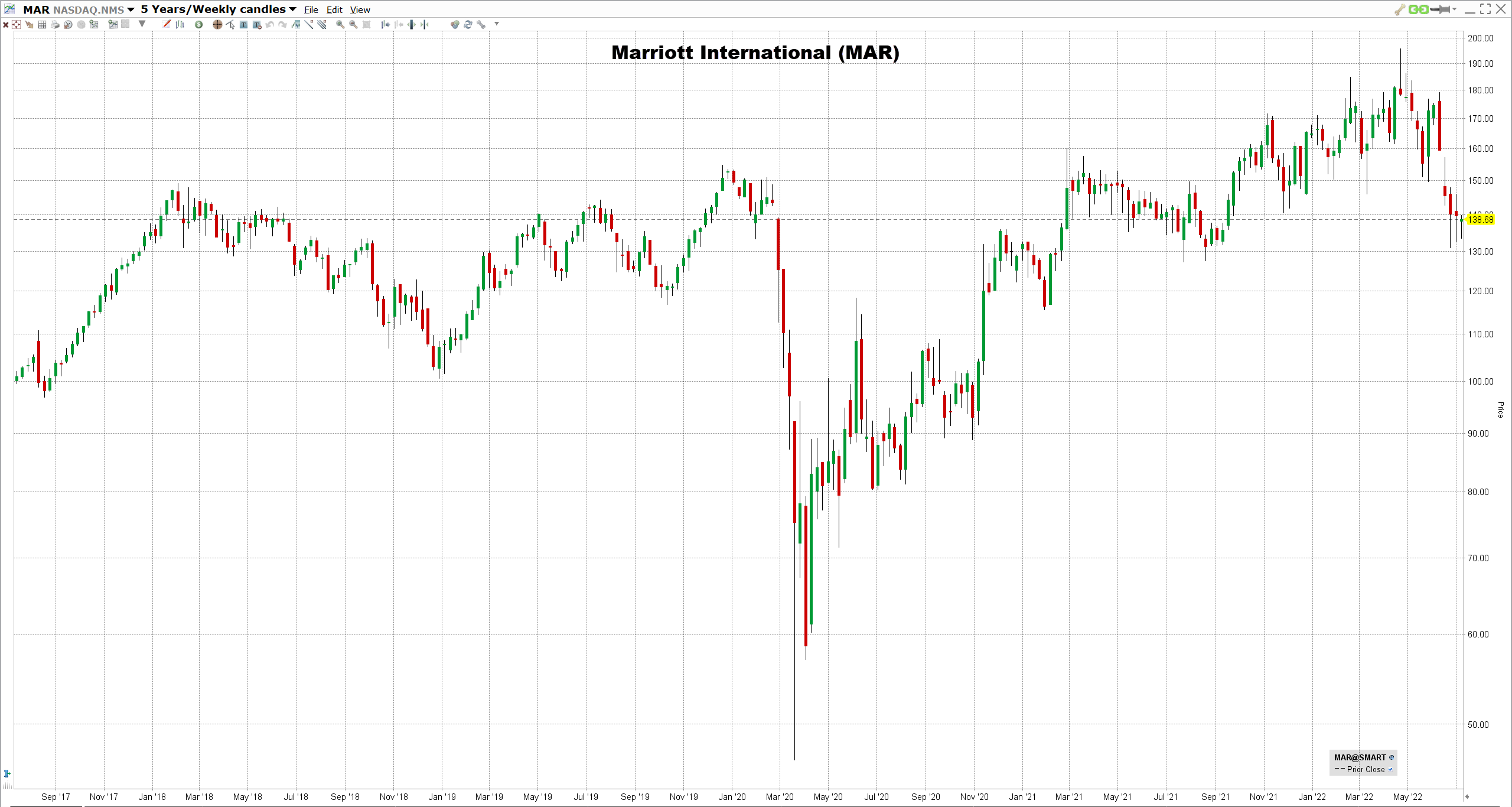This screenshot has height=807, width=1512.
Task: Click the chart-with-plus indicator icon
Action: point(113,24)
